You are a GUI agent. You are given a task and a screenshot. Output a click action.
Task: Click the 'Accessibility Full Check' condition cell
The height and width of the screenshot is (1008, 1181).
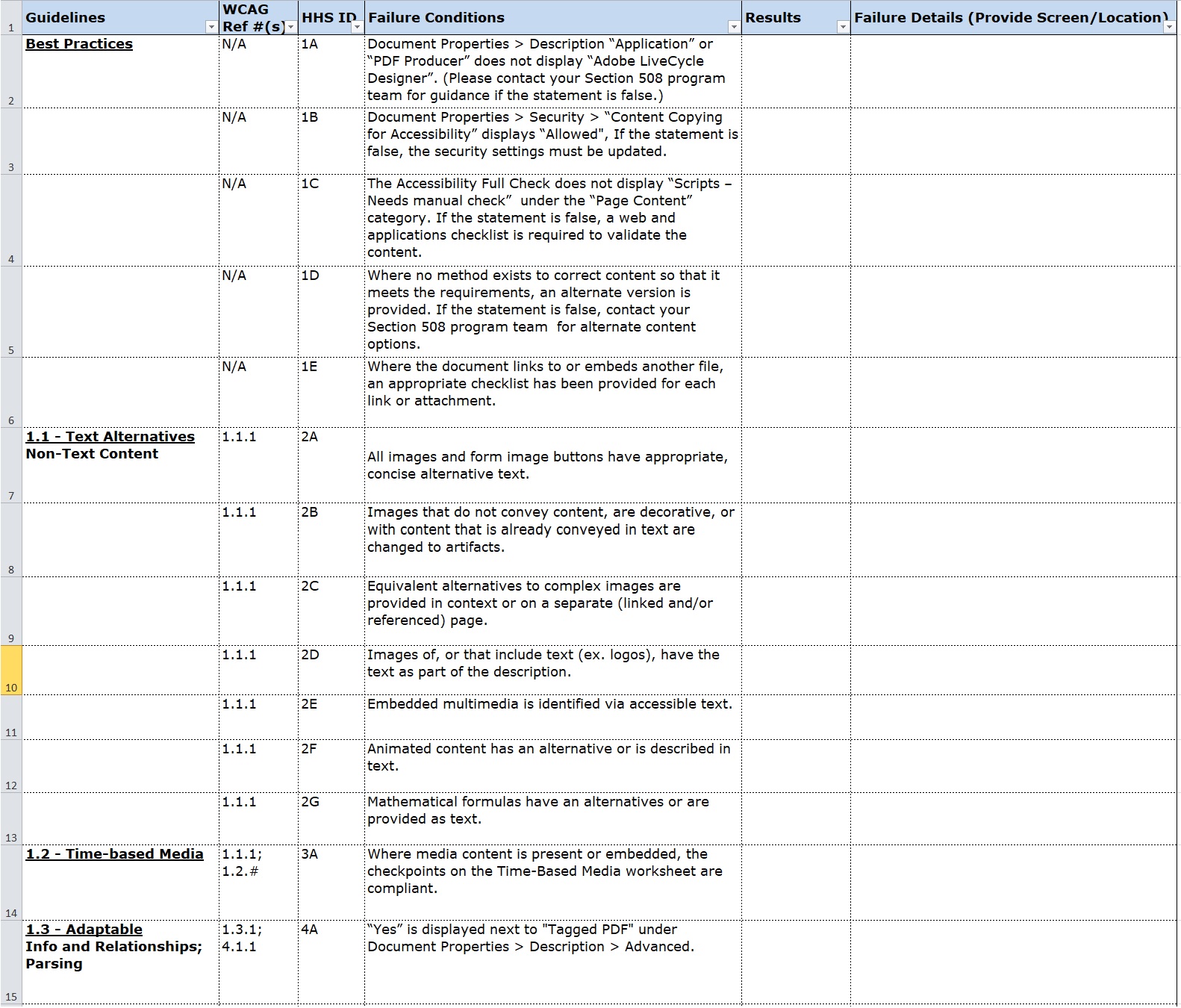click(x=553, y=220)
